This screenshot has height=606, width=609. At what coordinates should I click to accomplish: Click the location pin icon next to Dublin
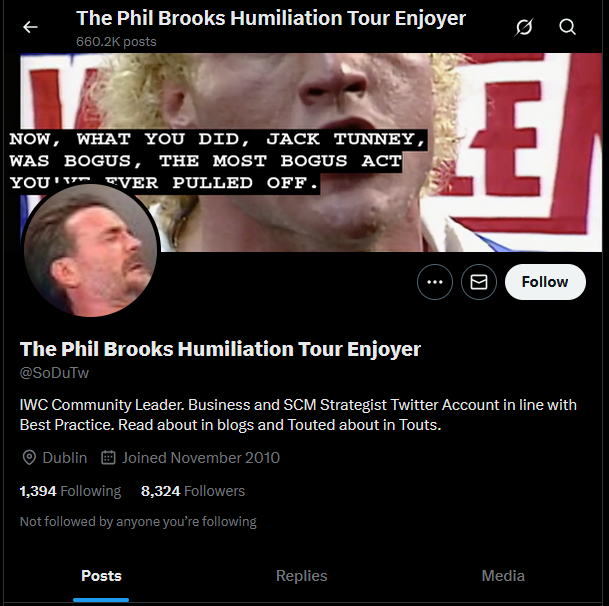[29, 458]
